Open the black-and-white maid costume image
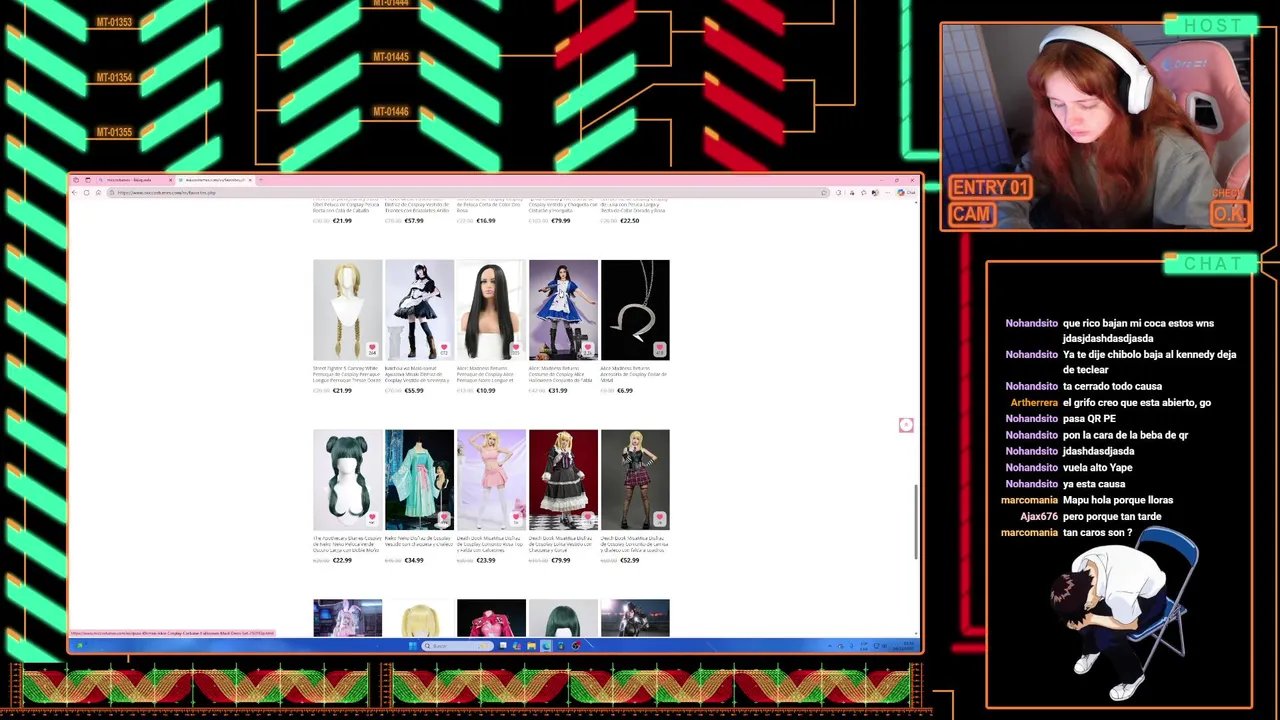The image size is (1280, 720). click(x=419, y=310)
